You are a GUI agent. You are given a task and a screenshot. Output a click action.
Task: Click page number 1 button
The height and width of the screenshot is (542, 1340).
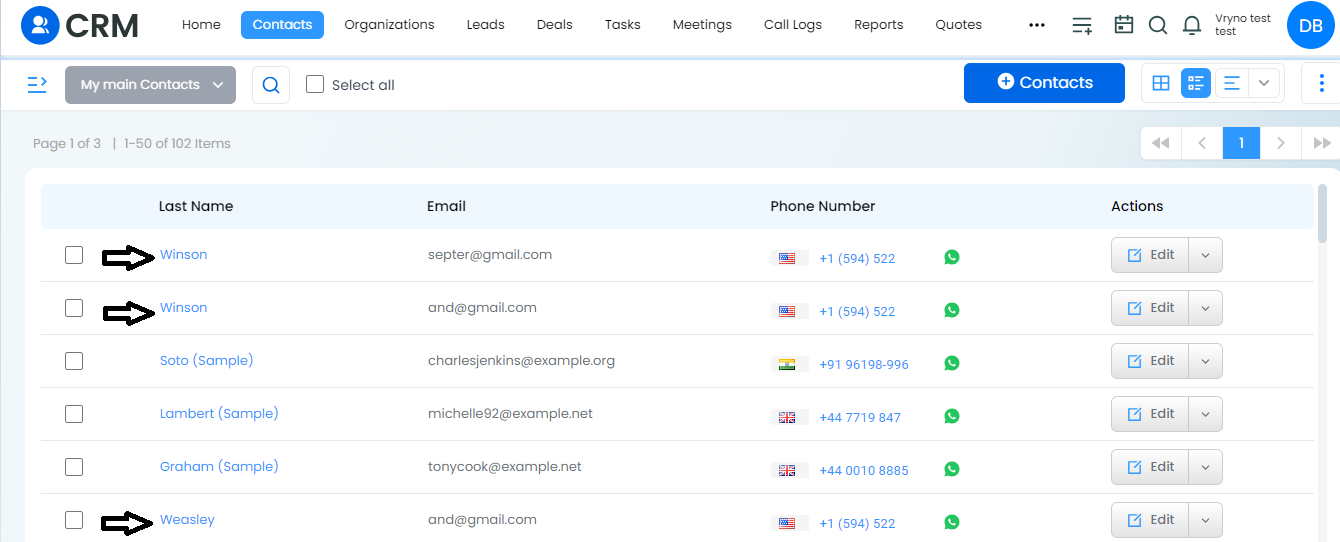tap(1241, 143)
